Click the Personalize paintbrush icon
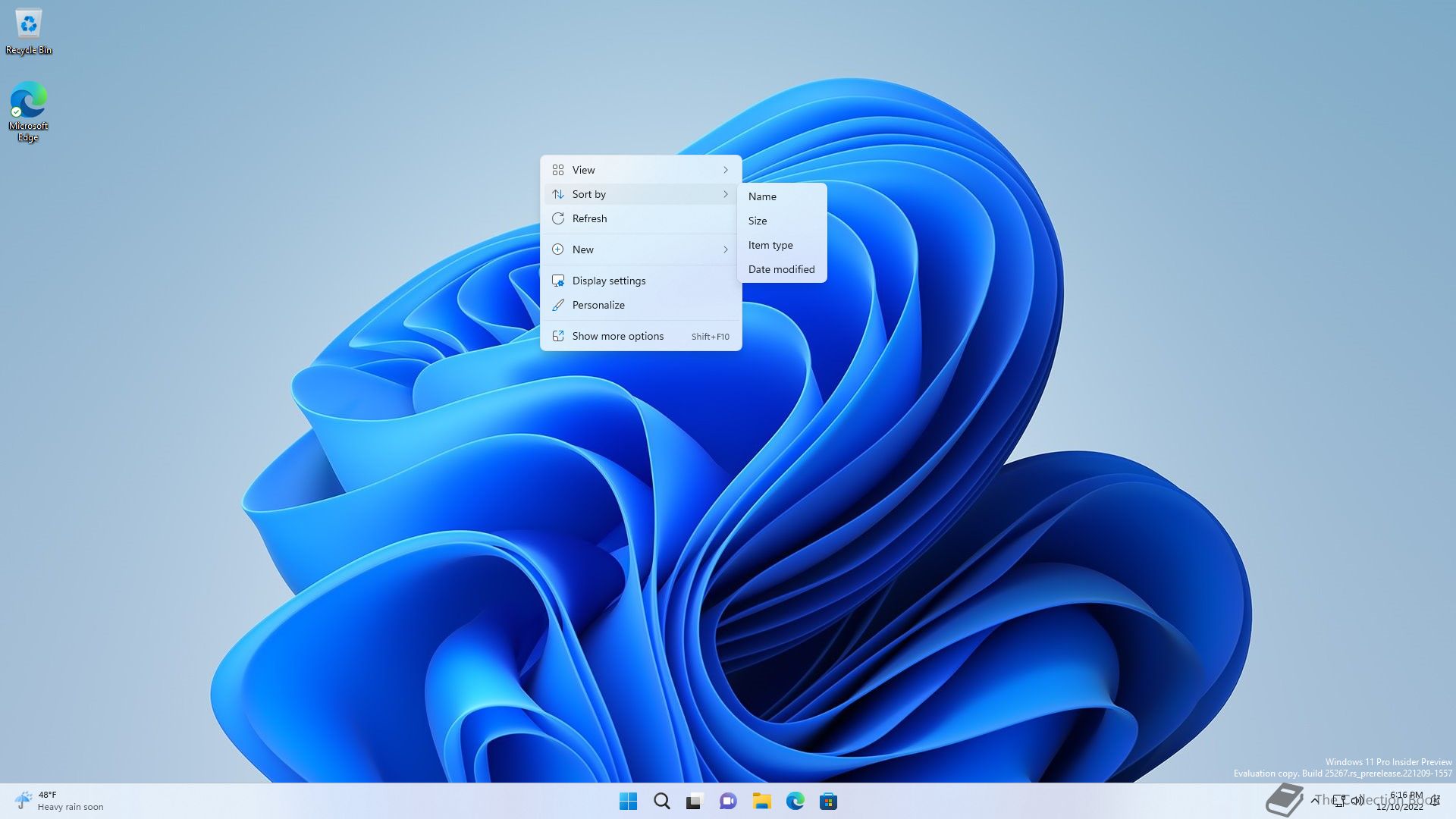This screenshot has height=819, width=1456. tap(558, 305)
